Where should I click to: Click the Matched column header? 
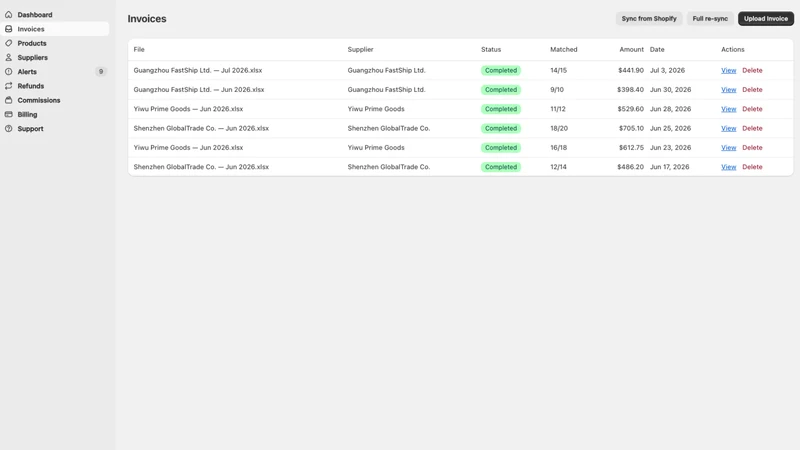(563, 49)
